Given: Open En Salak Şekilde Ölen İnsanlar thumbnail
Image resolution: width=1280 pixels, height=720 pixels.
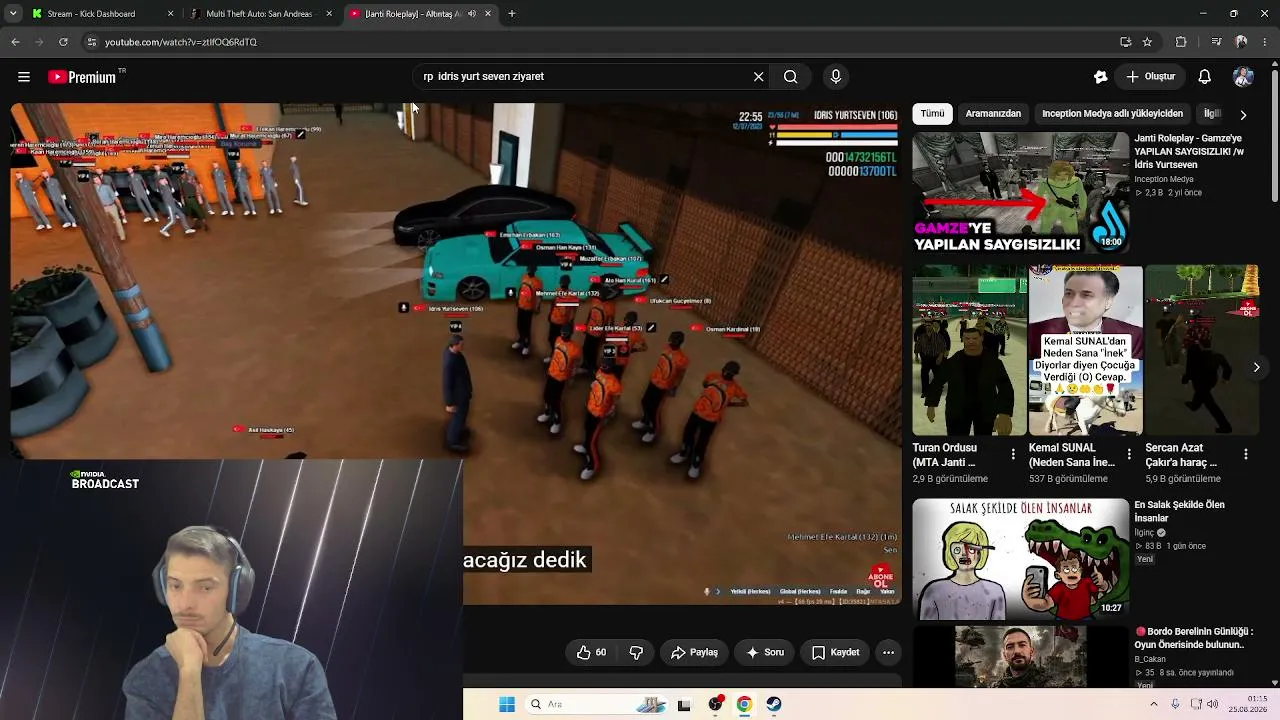Looking at the screenshot, I should pyautogui.click(x=1020, y=559).
